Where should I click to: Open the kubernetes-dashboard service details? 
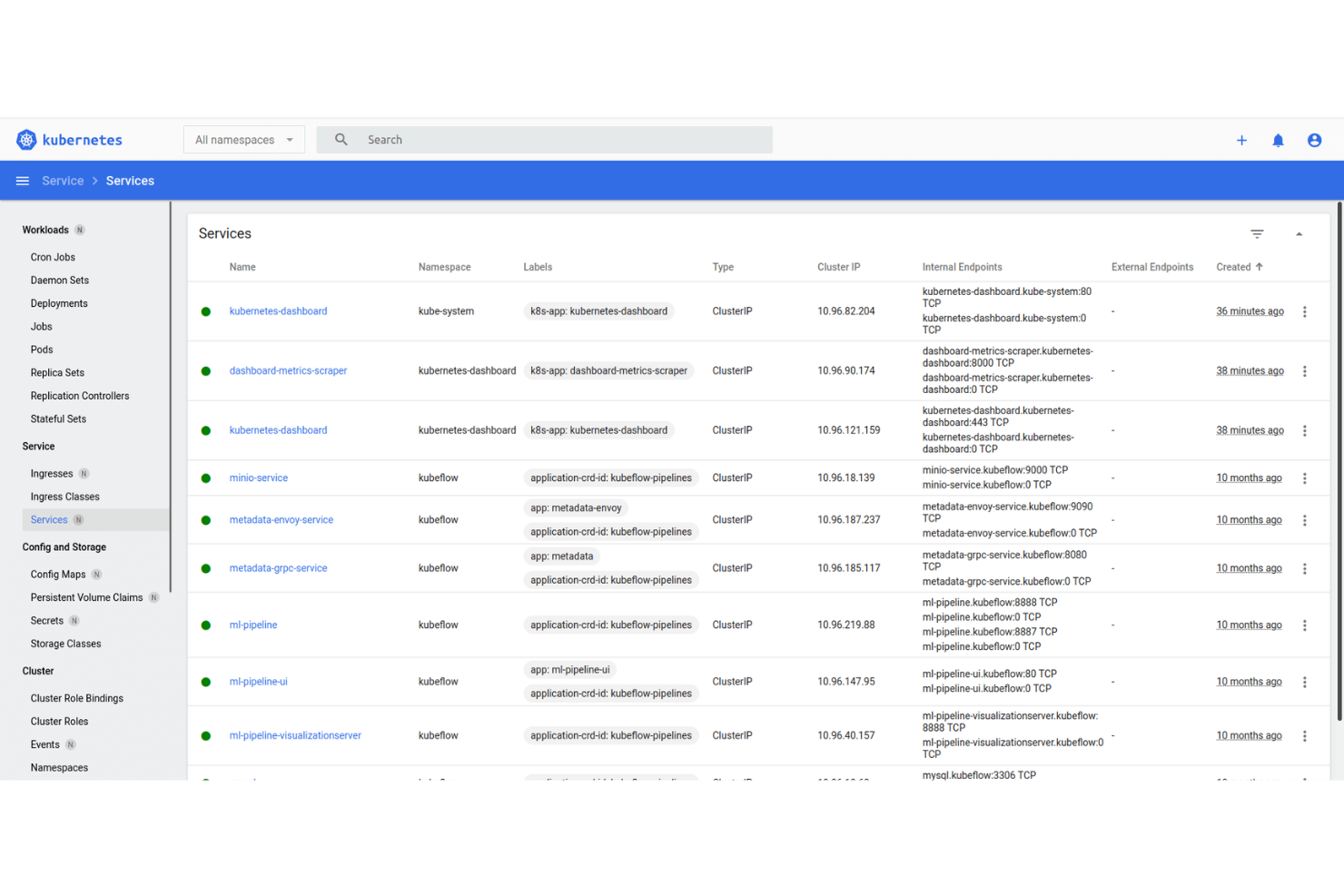point(278,310)
